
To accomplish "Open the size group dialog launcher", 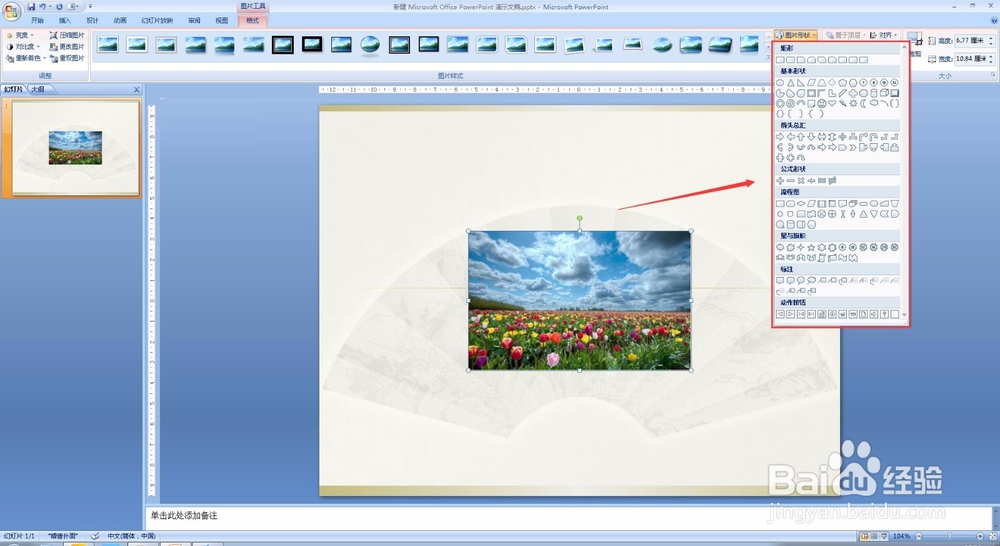I will [x=993, y=75].
